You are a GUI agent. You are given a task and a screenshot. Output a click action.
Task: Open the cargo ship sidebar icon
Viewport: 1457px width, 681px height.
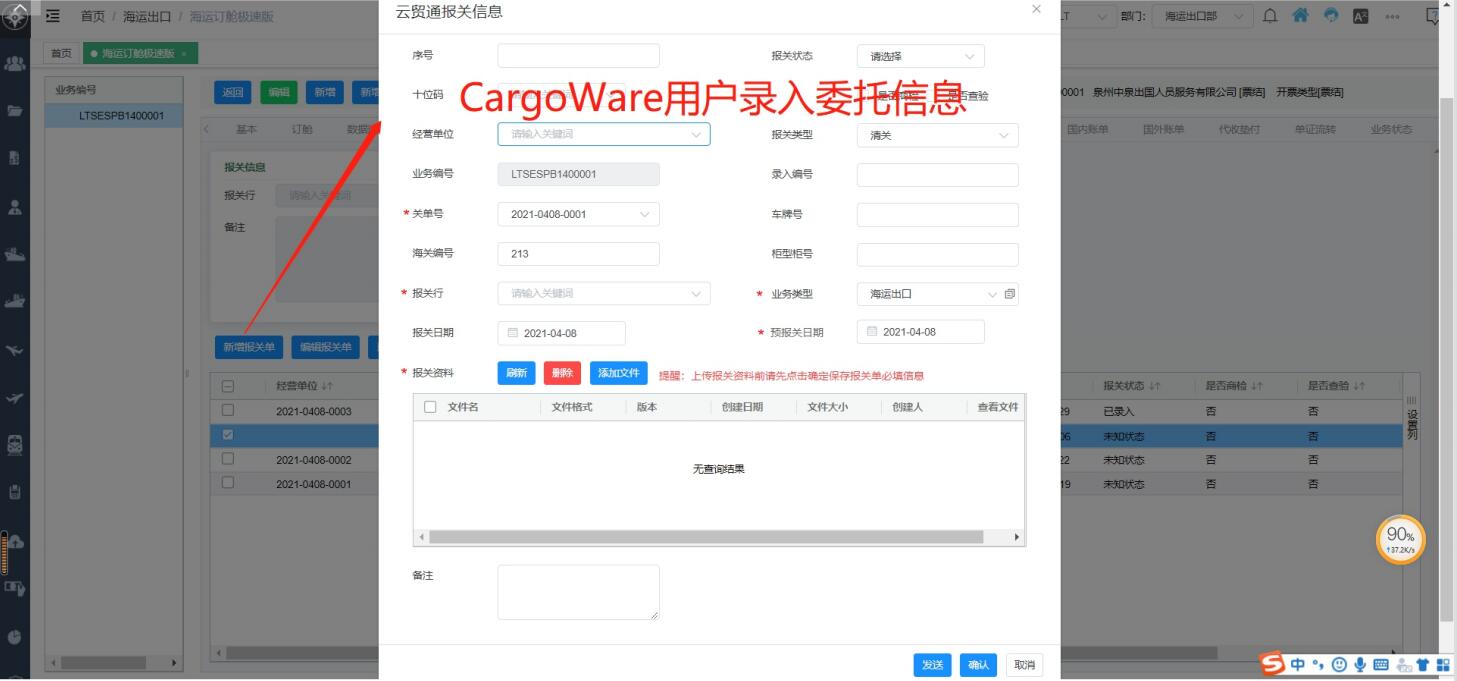tap(14, 254)
